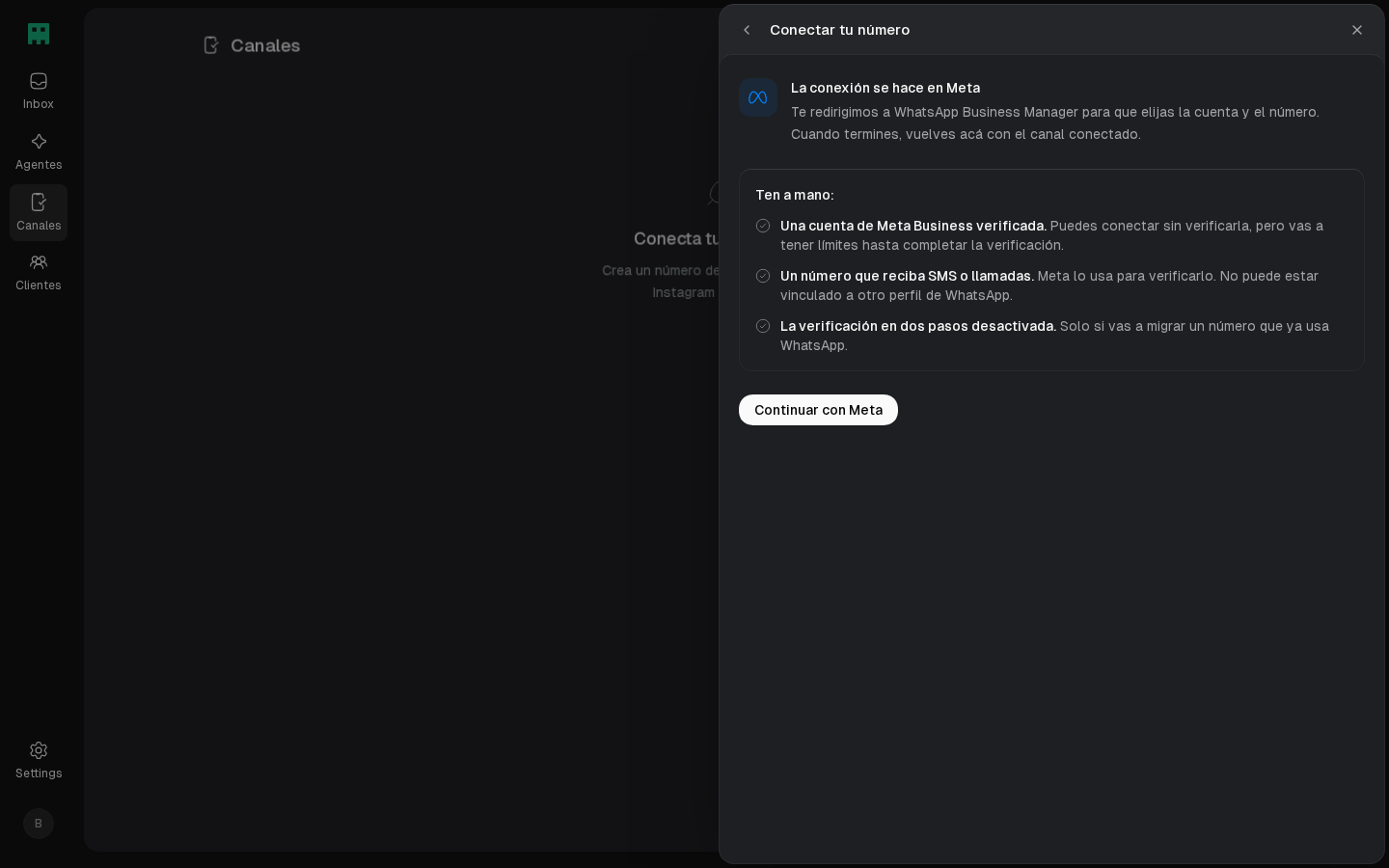Close the Conectar tu número panel
This screenshot has width=1389, height=868.
(x=1357, y=30)
